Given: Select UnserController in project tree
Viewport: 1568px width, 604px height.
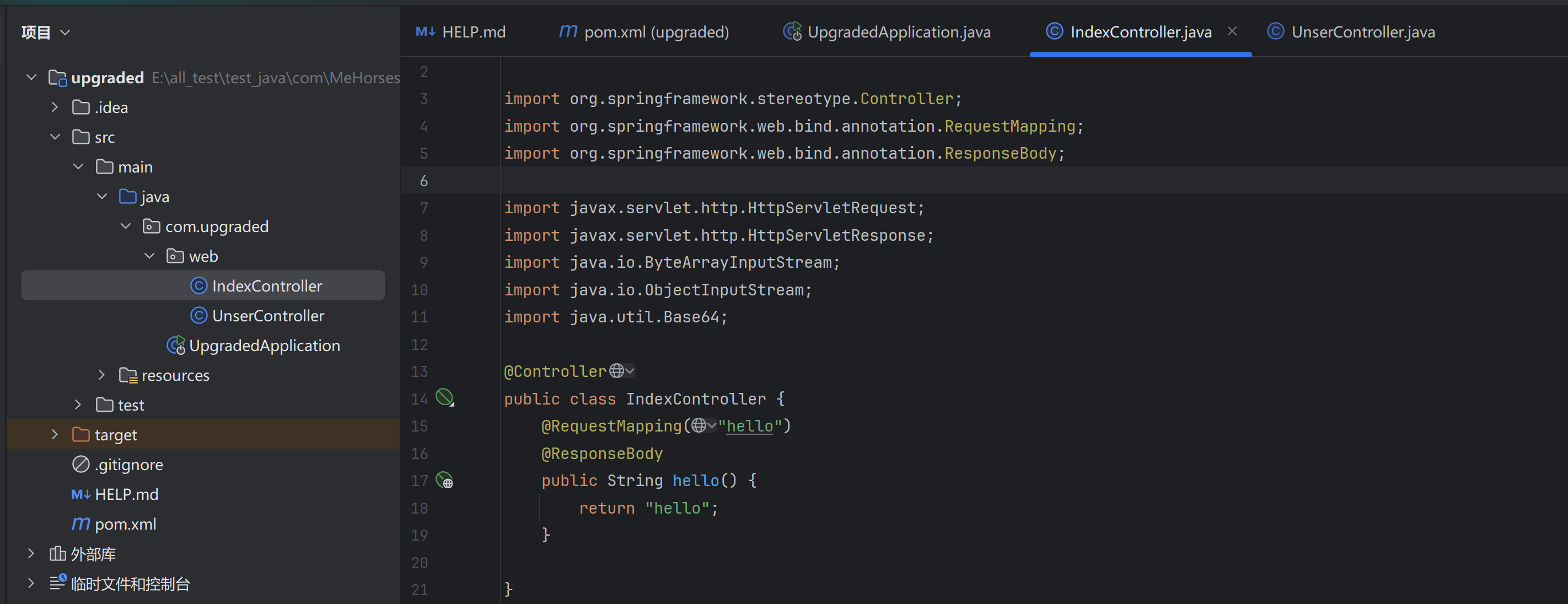Looking at the screenshot, I should coord(268,316).
